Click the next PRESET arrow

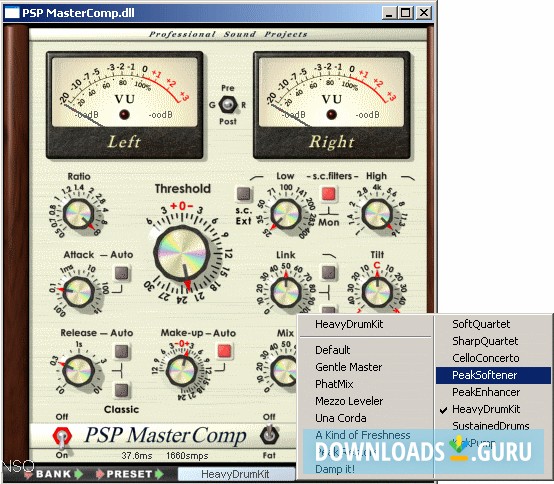(160, 474)
